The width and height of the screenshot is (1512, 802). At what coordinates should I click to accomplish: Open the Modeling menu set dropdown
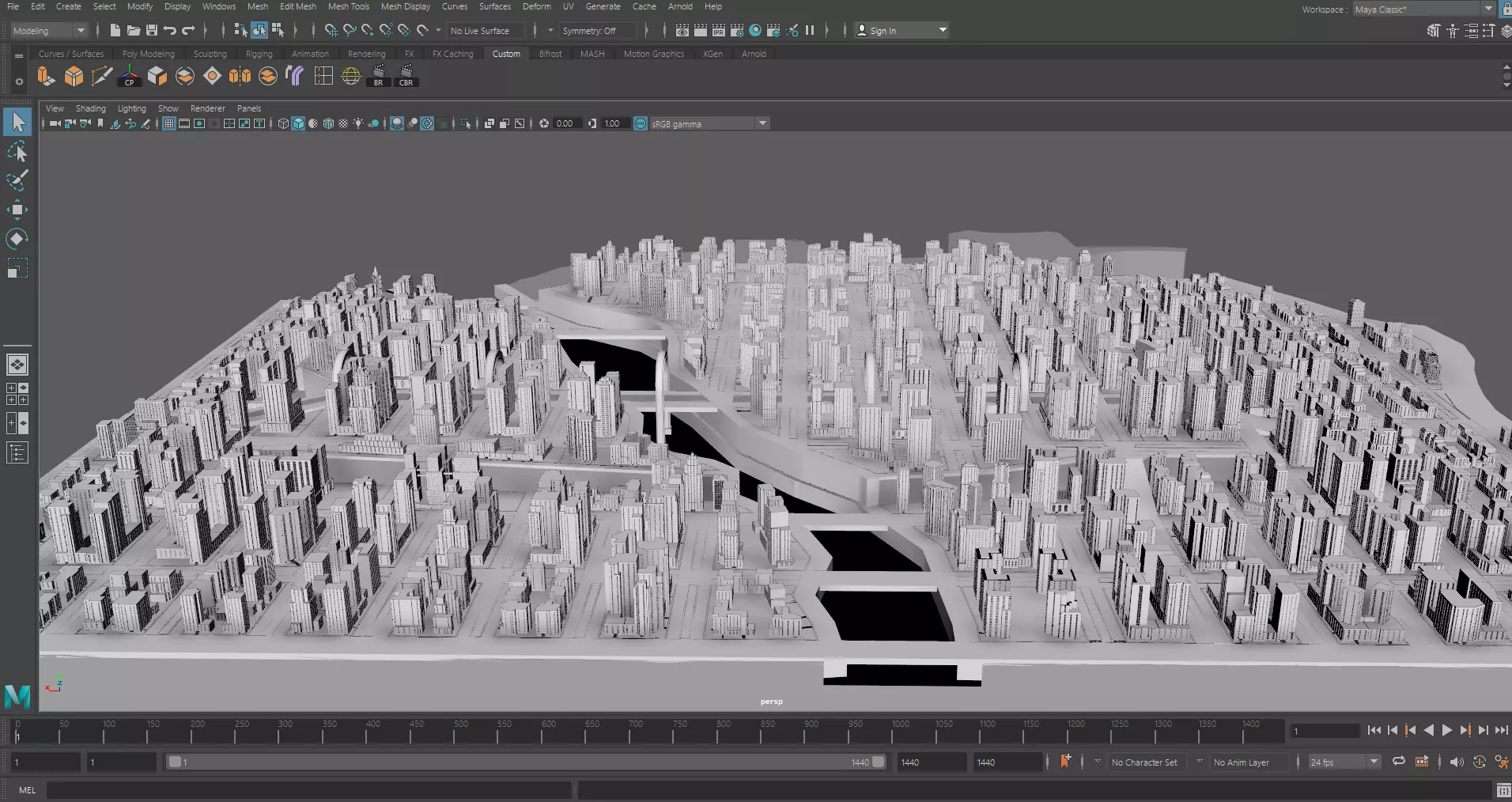49,31
